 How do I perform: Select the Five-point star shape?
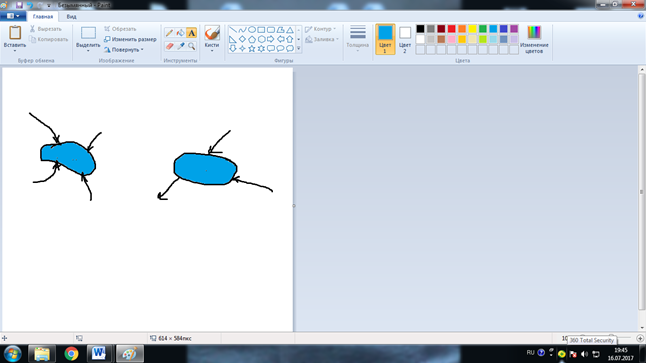pos(252,49)
